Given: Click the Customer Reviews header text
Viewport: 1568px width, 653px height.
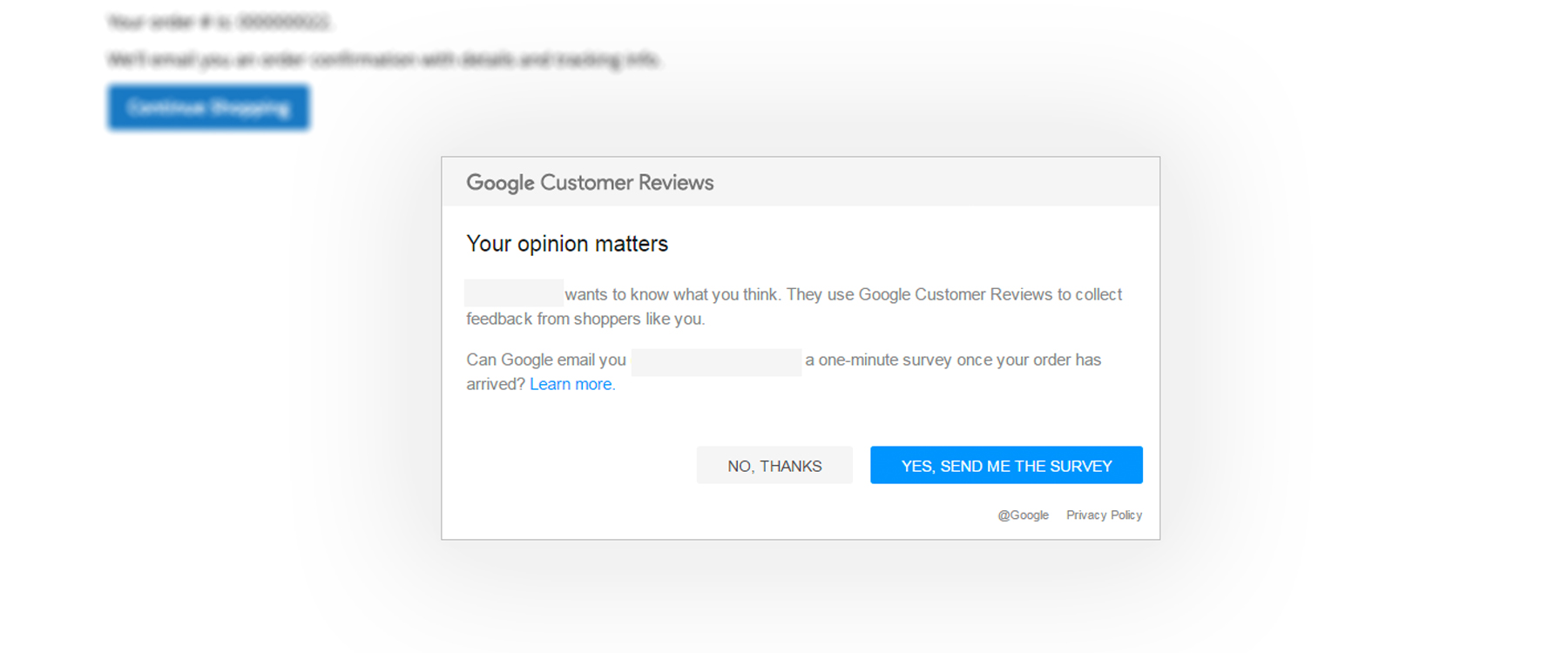Looking at the screenshot, I should pyautogui.click(x=626, y=183).
